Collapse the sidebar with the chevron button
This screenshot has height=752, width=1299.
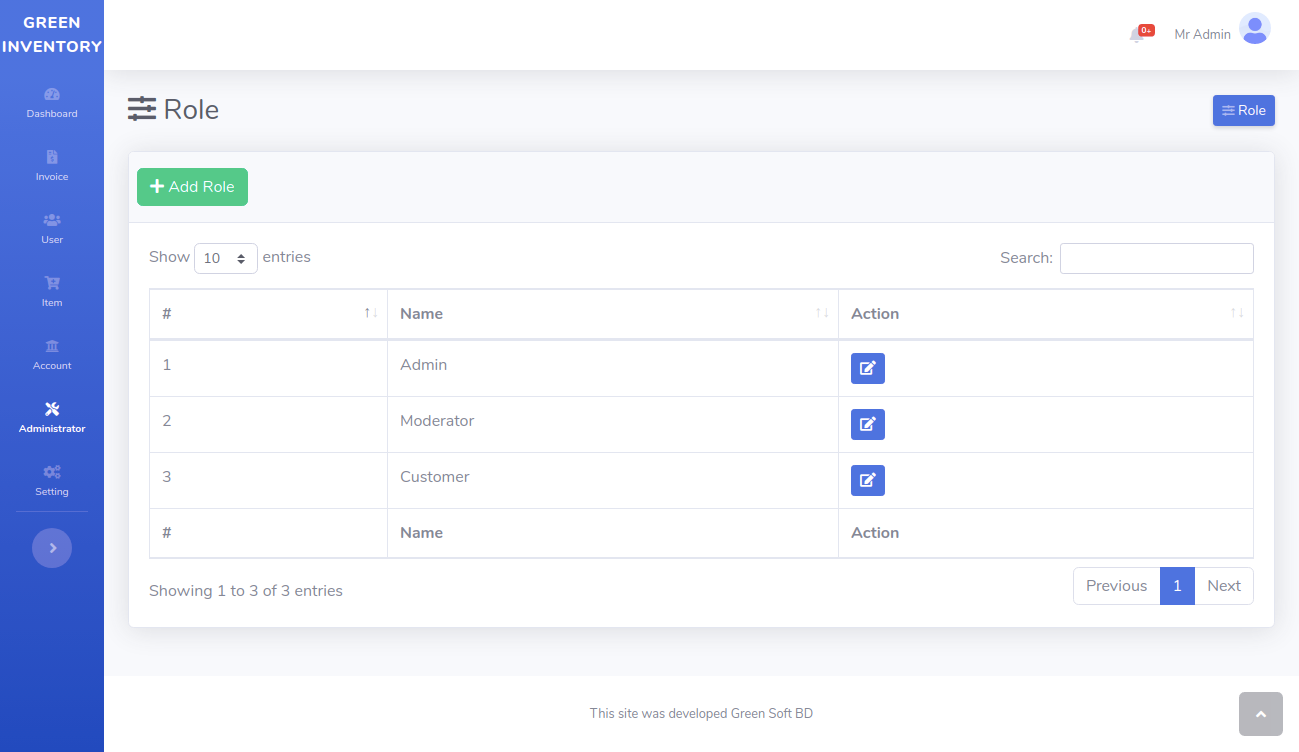pyautogui.click(x=51, y=547)
